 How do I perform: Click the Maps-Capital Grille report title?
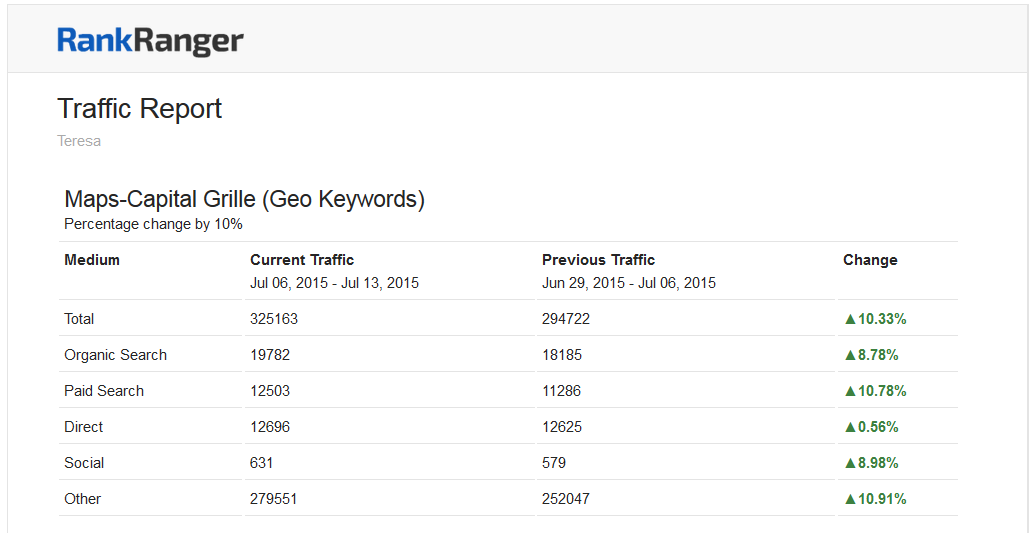pyautogui.click(x=244, y=199)
